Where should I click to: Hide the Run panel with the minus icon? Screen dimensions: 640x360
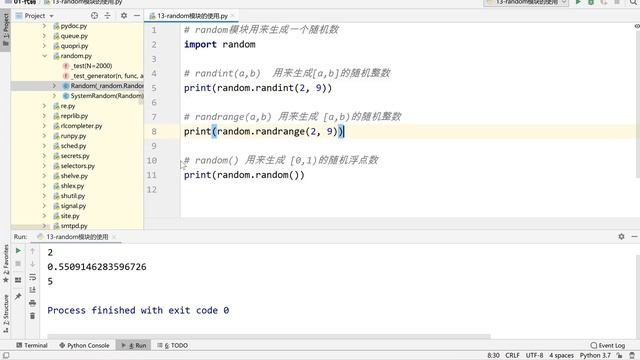pos(634,236)
